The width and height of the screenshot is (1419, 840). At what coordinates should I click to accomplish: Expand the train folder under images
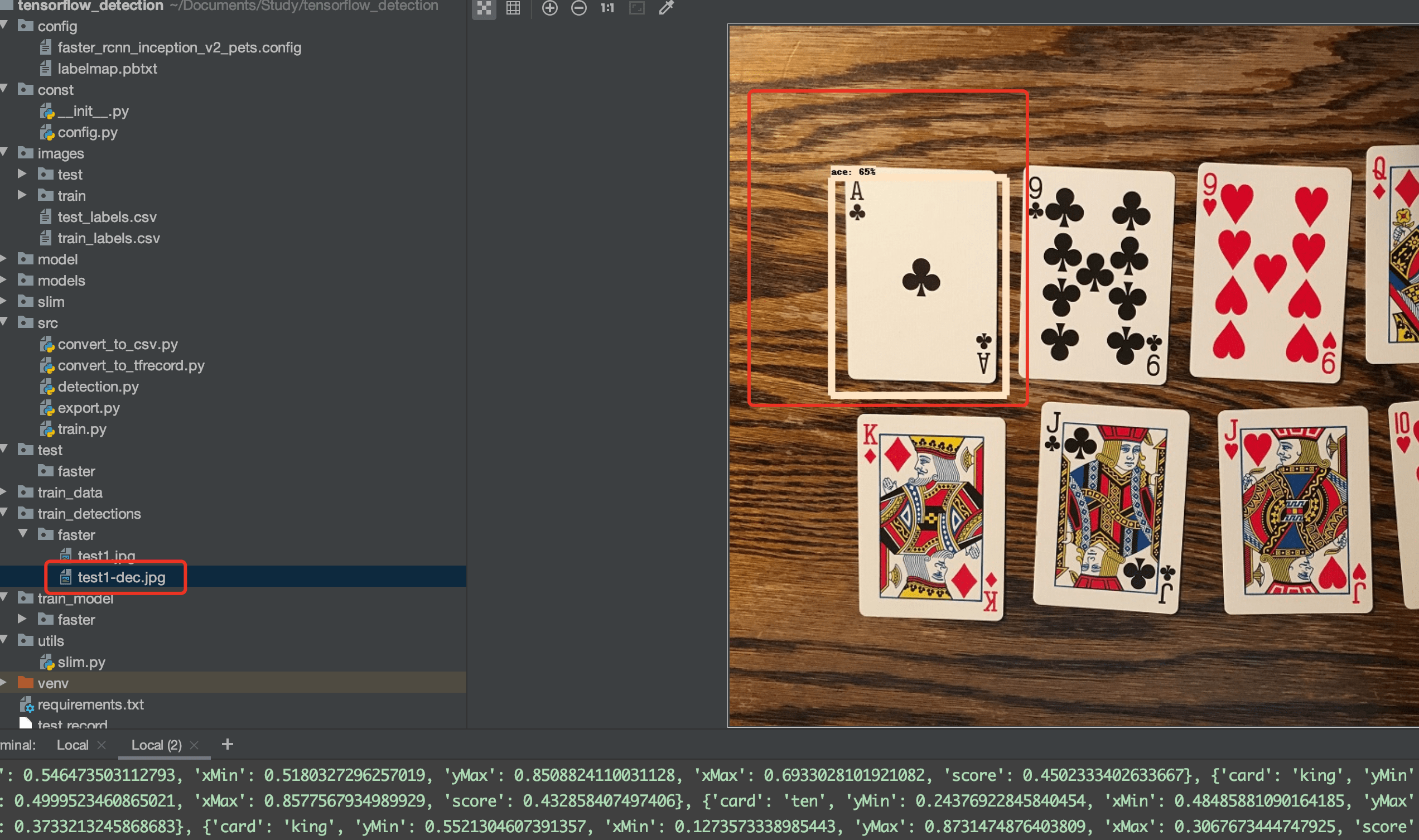coord(22,195)
